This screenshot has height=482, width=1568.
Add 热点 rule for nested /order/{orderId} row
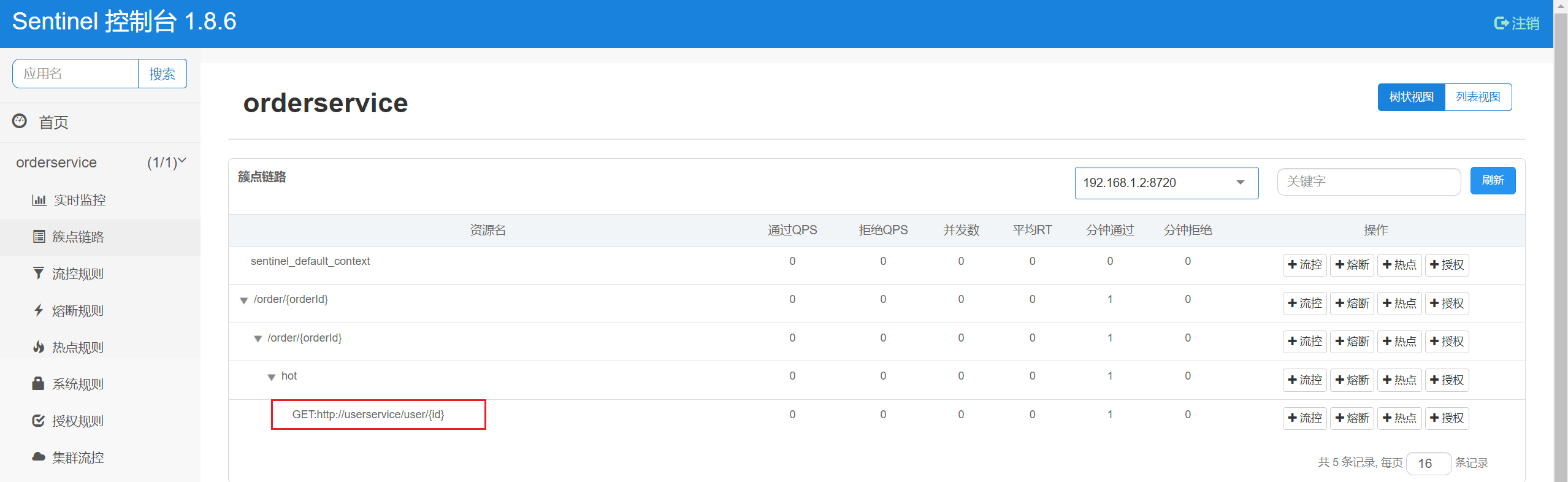(1399, 342)
